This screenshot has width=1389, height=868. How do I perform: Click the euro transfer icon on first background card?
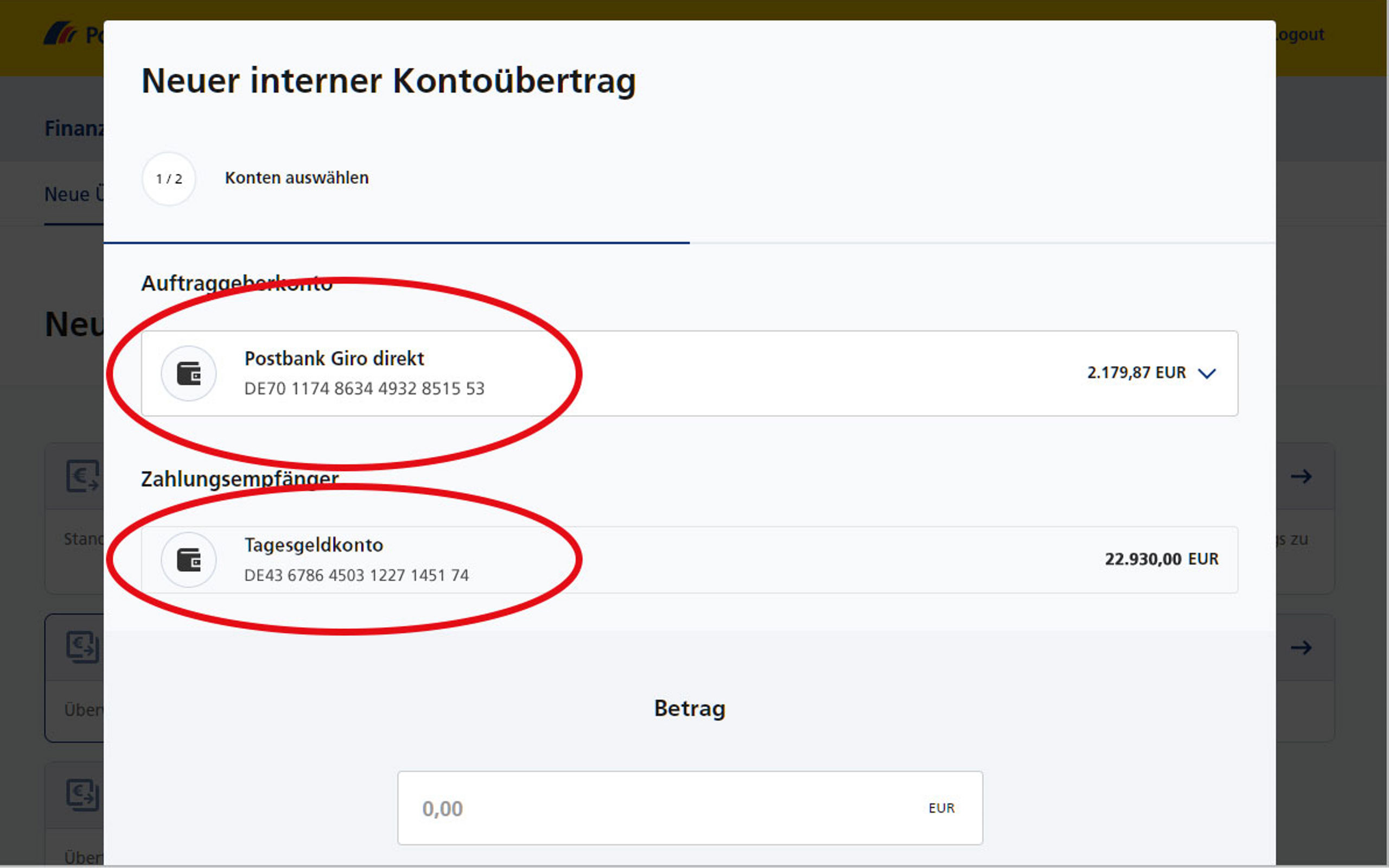point(82,476)
